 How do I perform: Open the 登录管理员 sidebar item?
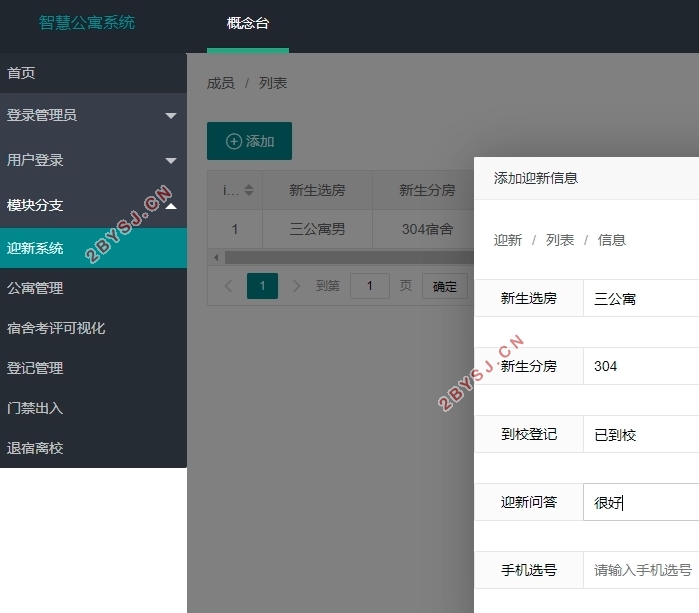point(93,115)
